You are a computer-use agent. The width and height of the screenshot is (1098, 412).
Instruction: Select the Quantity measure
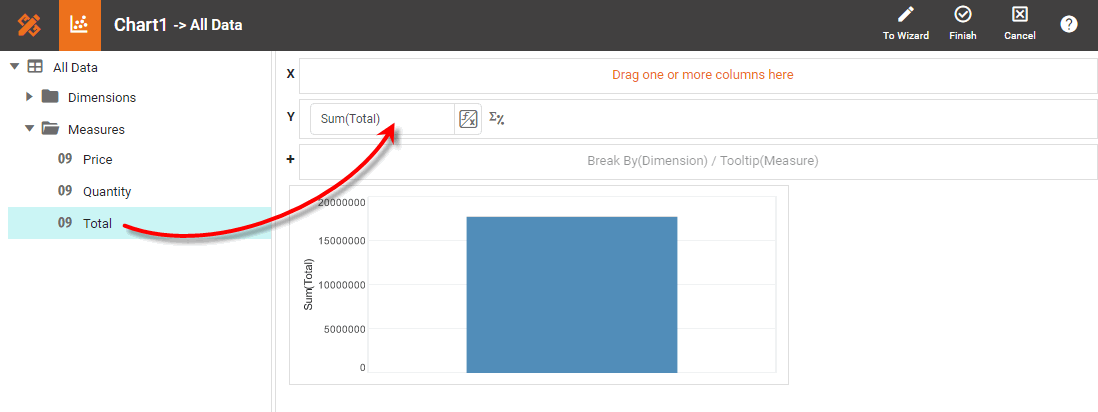pos(106,191)
